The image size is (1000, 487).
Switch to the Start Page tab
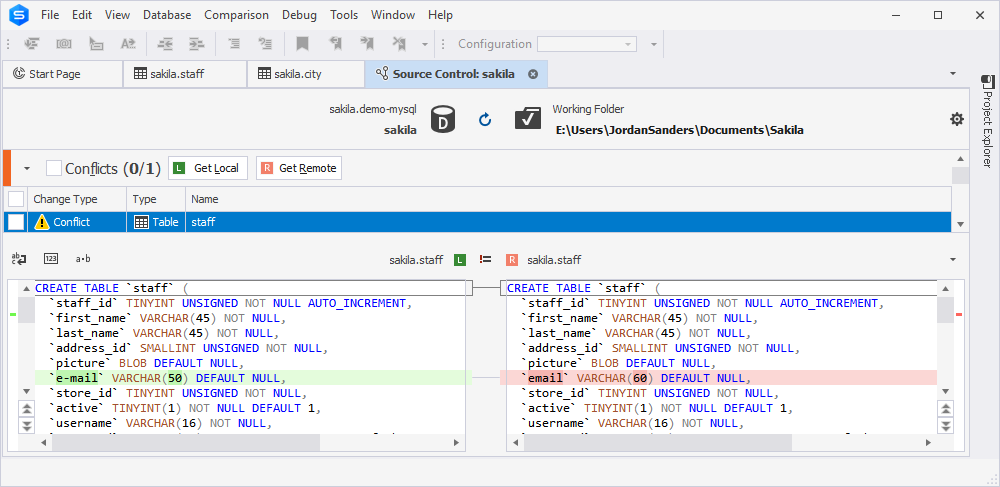click(62, 74)
